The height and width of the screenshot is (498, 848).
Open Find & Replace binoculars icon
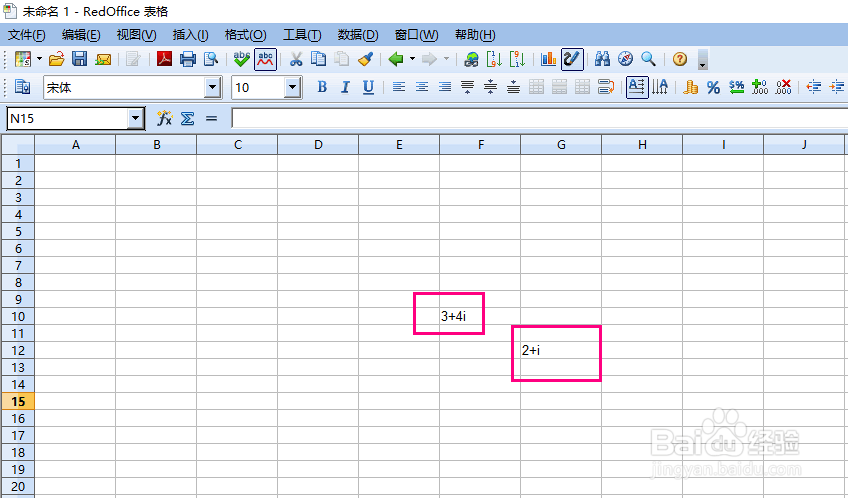click(x=602, y=59)
